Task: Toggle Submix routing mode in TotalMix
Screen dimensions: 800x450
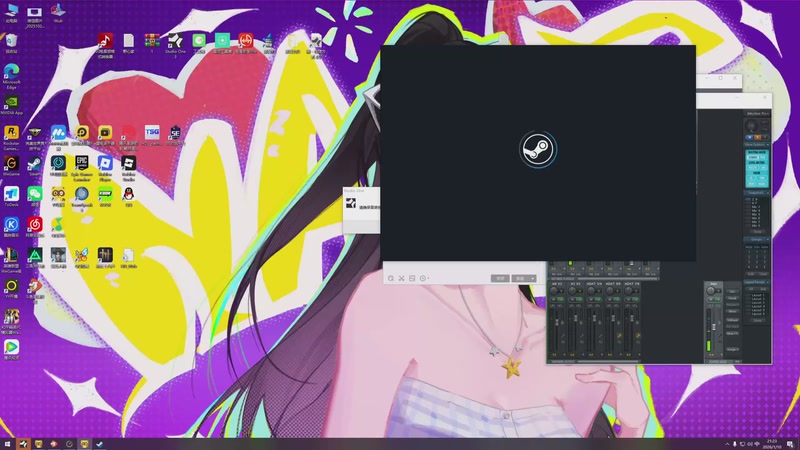Action: point(753,157)
